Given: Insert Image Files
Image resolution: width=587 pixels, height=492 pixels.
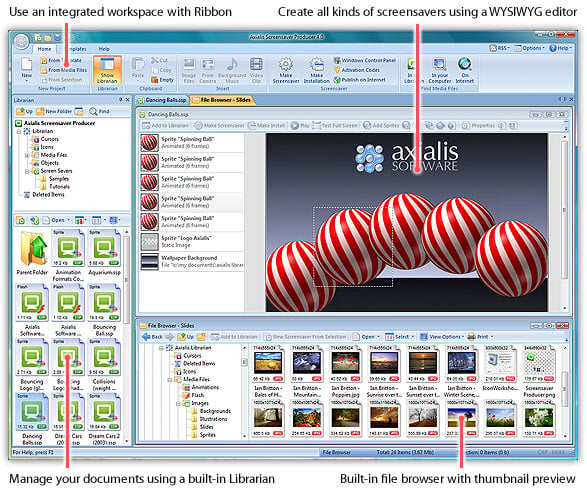Looking at the screenshot, I should coord(189,70).
